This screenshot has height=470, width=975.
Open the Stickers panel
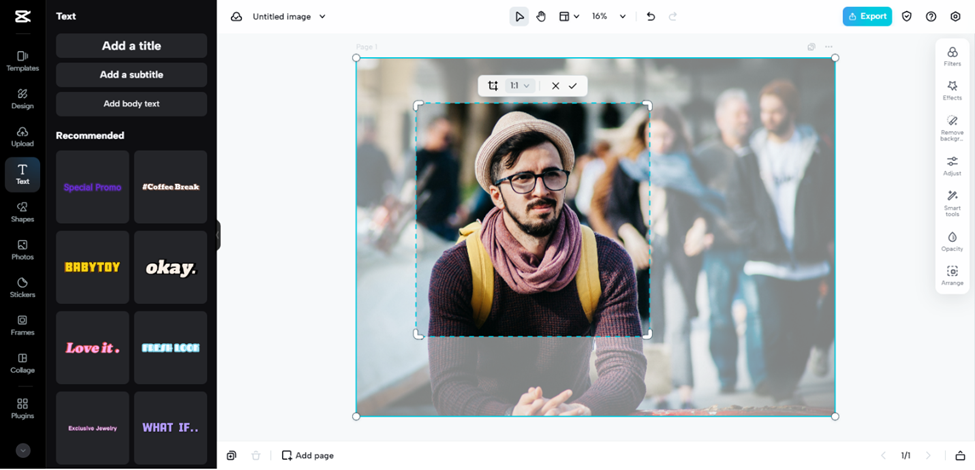click(22, 288)
